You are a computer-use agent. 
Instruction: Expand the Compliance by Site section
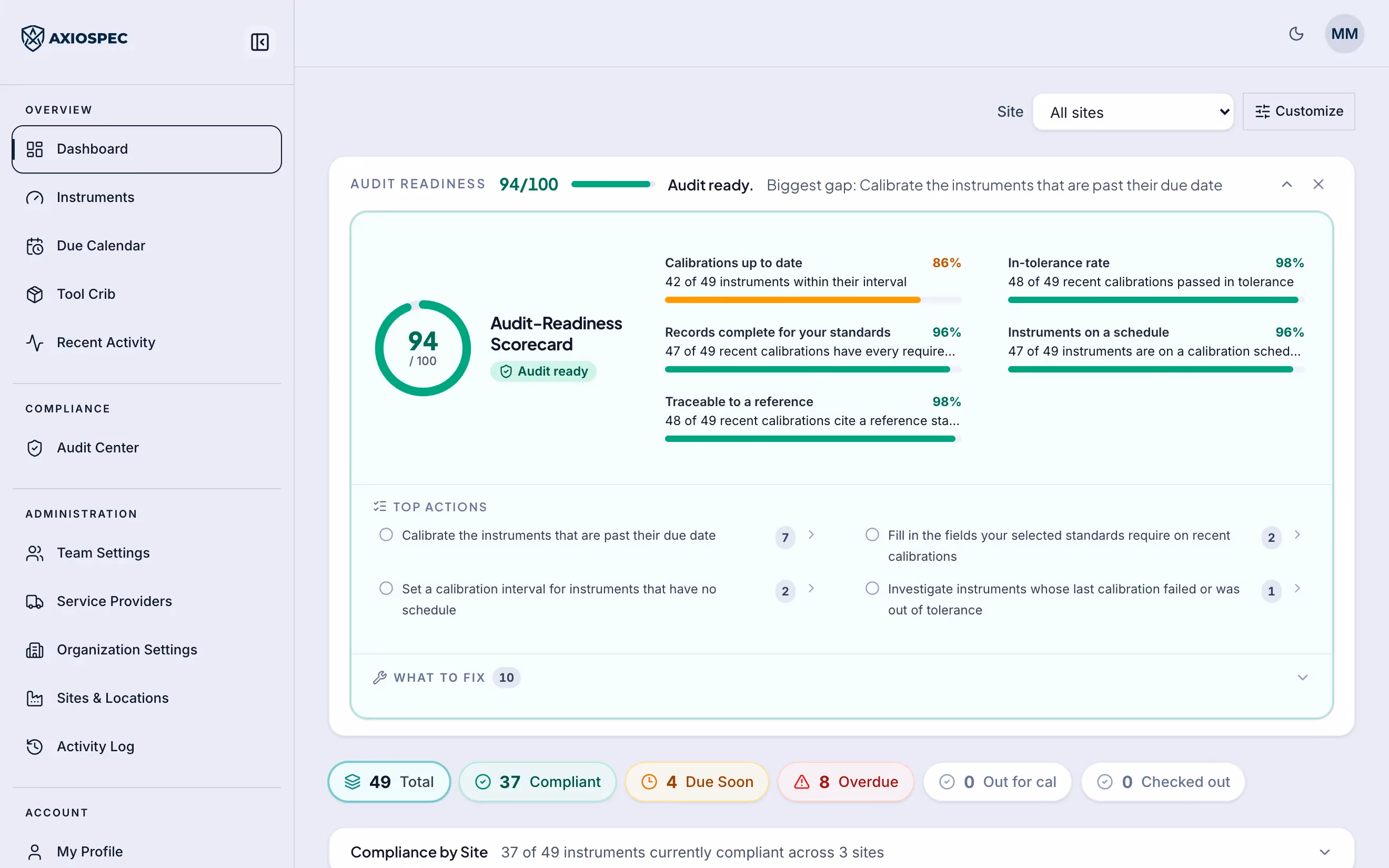(1324, 852)
